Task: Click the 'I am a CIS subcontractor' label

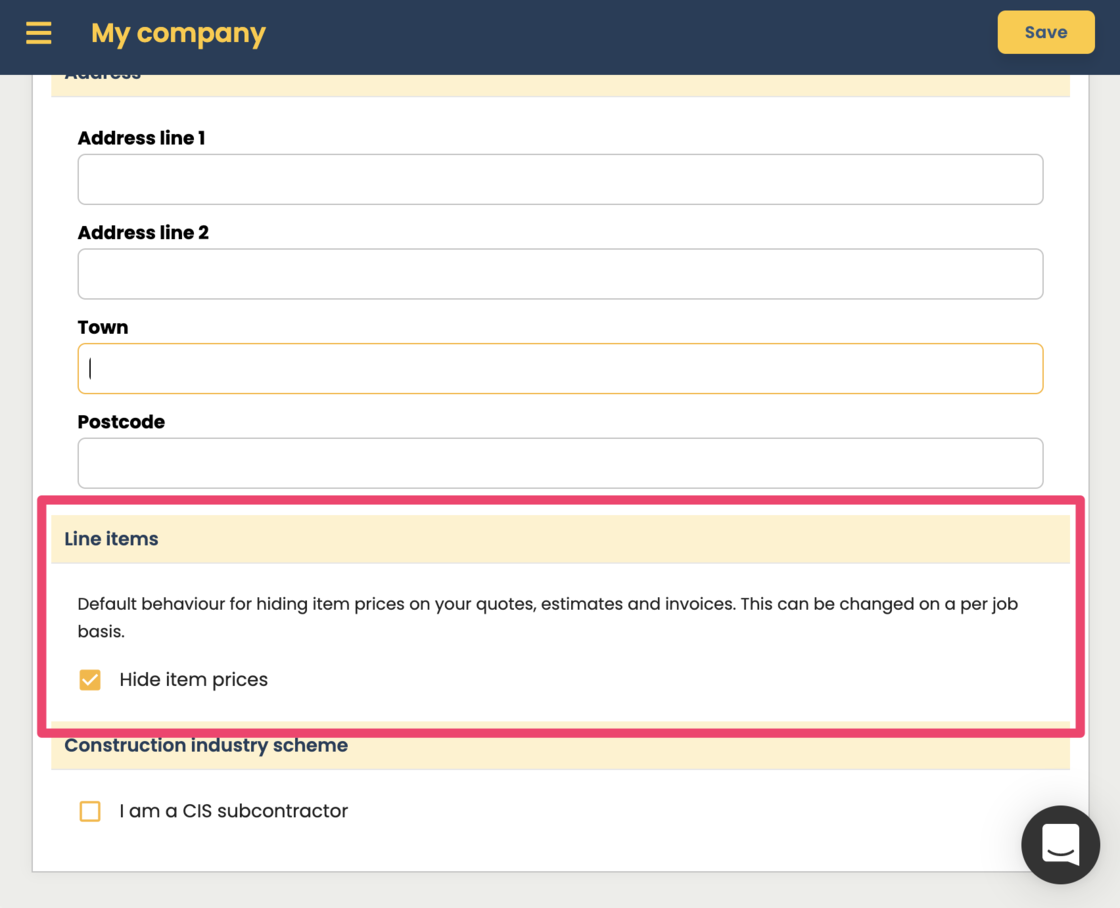Action: tap(233, 811)
